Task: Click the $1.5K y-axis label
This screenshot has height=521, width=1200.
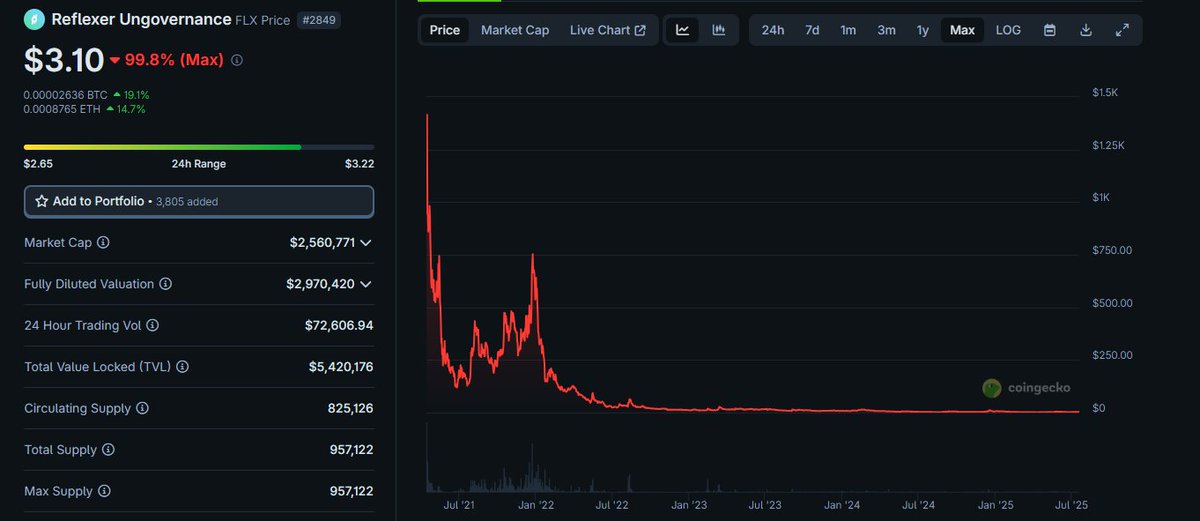Action: click(x=1105, y=92)
